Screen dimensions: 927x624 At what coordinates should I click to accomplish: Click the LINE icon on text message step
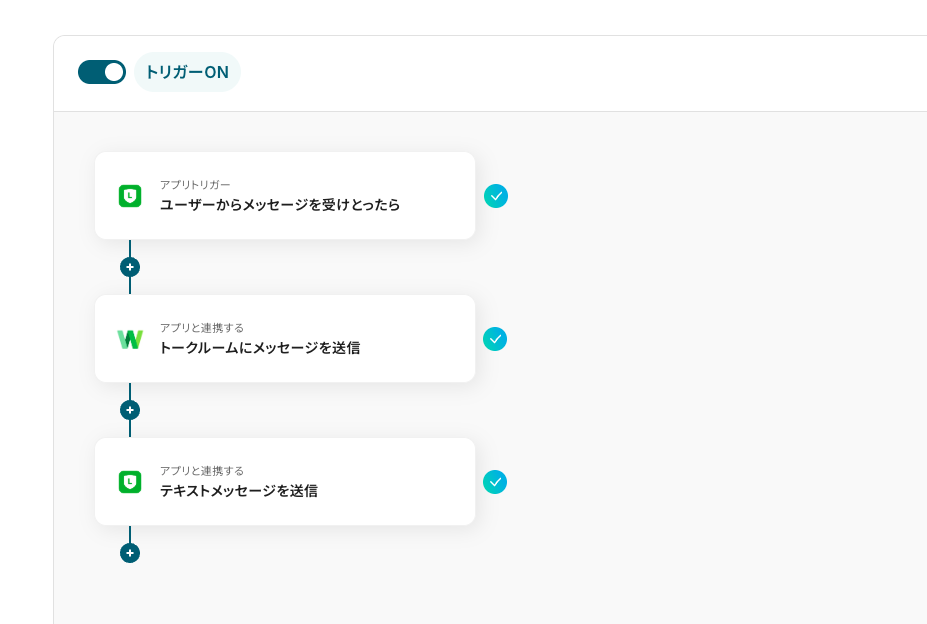tap(130, 482)
